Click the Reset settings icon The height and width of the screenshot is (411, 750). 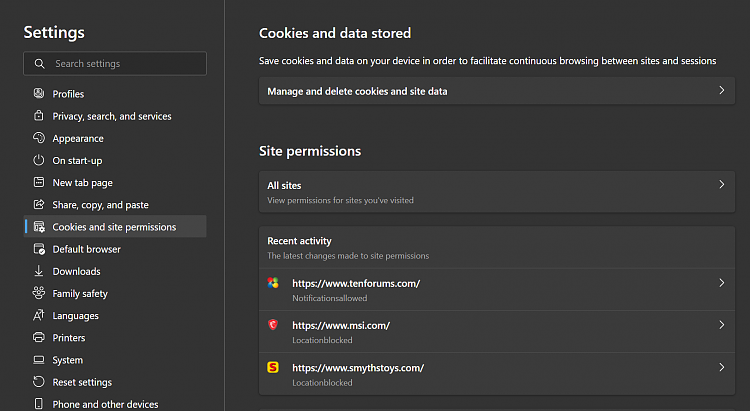[39, 381]
